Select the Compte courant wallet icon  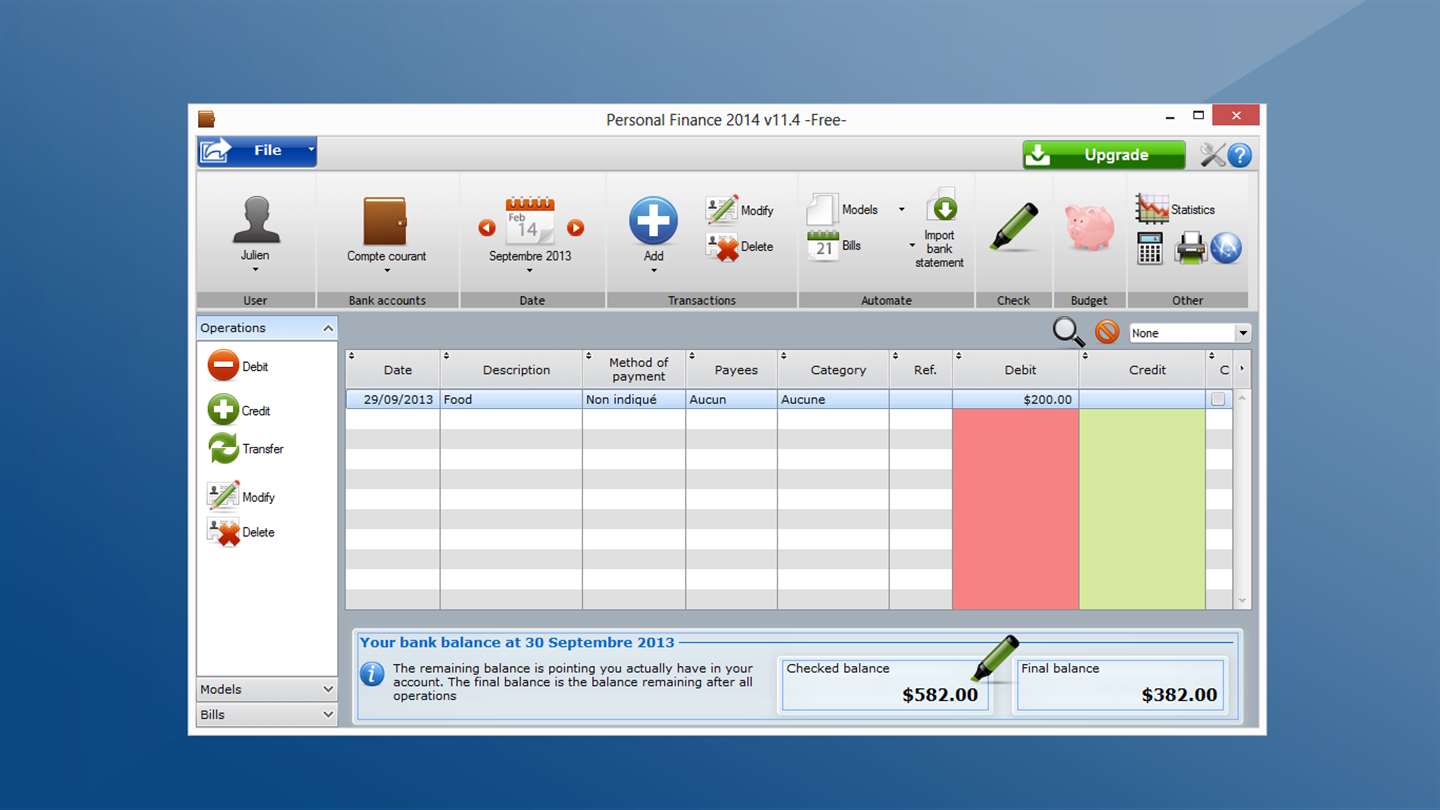click(x=385, y=221)
